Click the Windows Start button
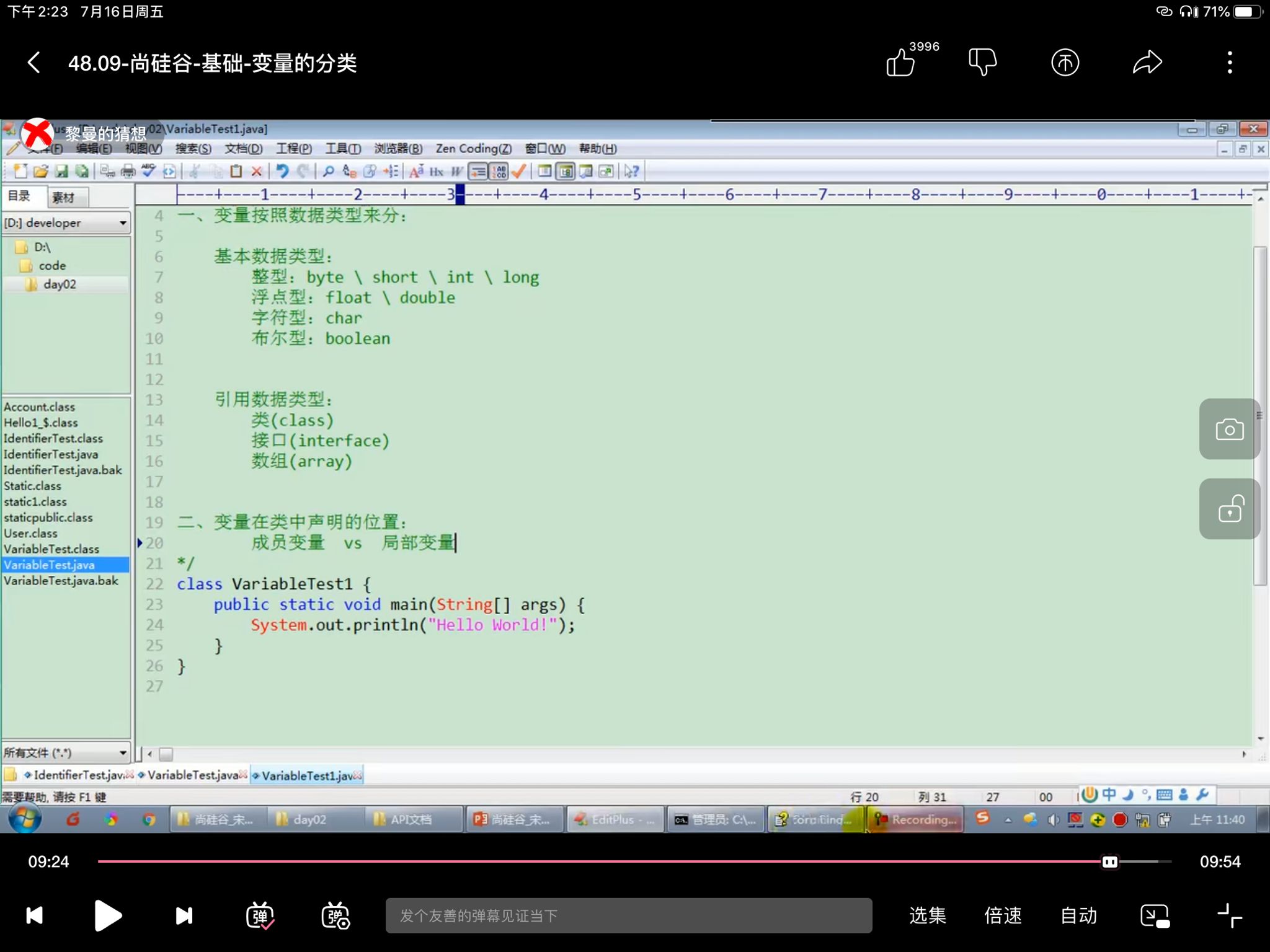The image size is (1270, 952). (25, 819)
